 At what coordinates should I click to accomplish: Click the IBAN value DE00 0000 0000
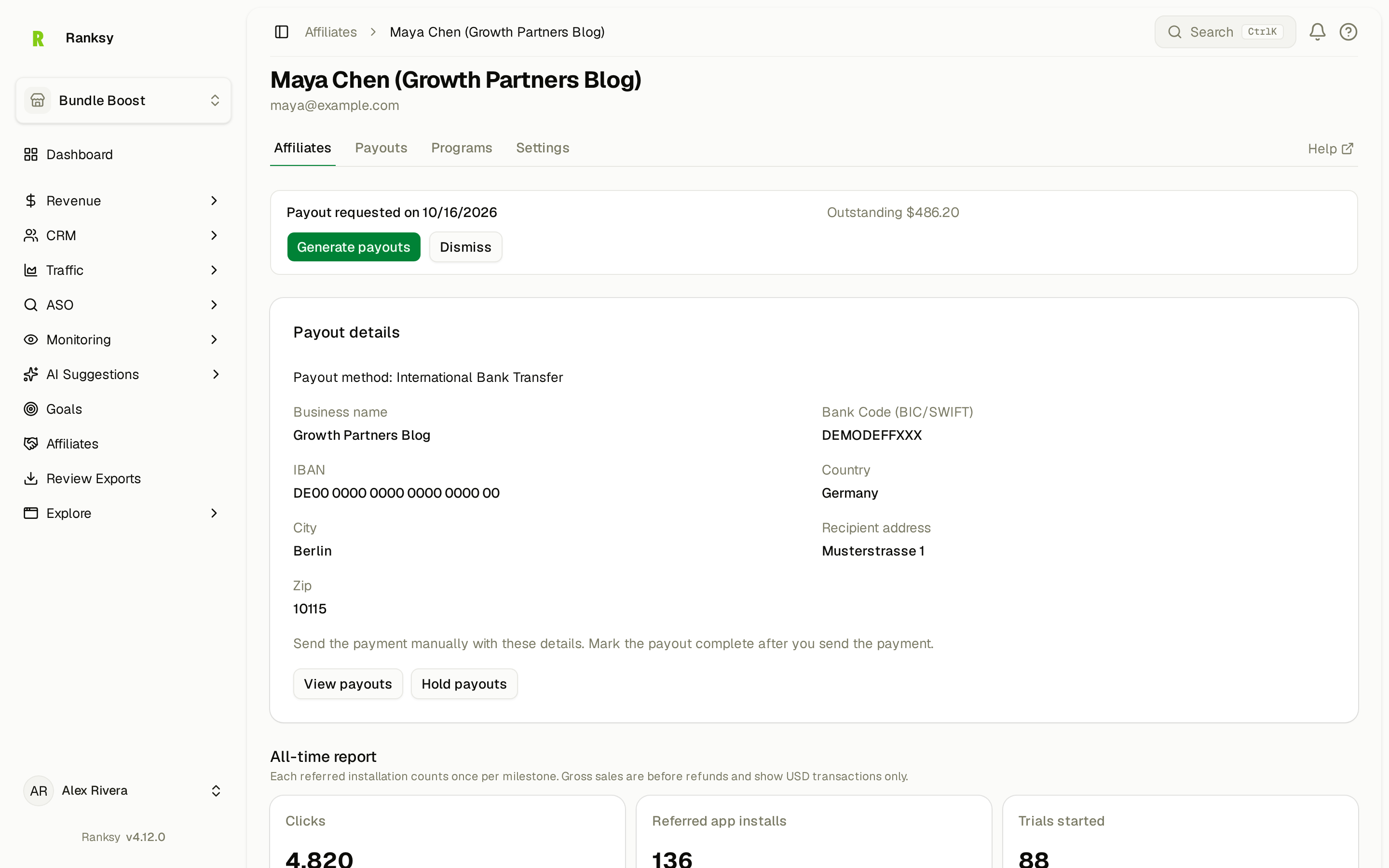click(396, 493)
